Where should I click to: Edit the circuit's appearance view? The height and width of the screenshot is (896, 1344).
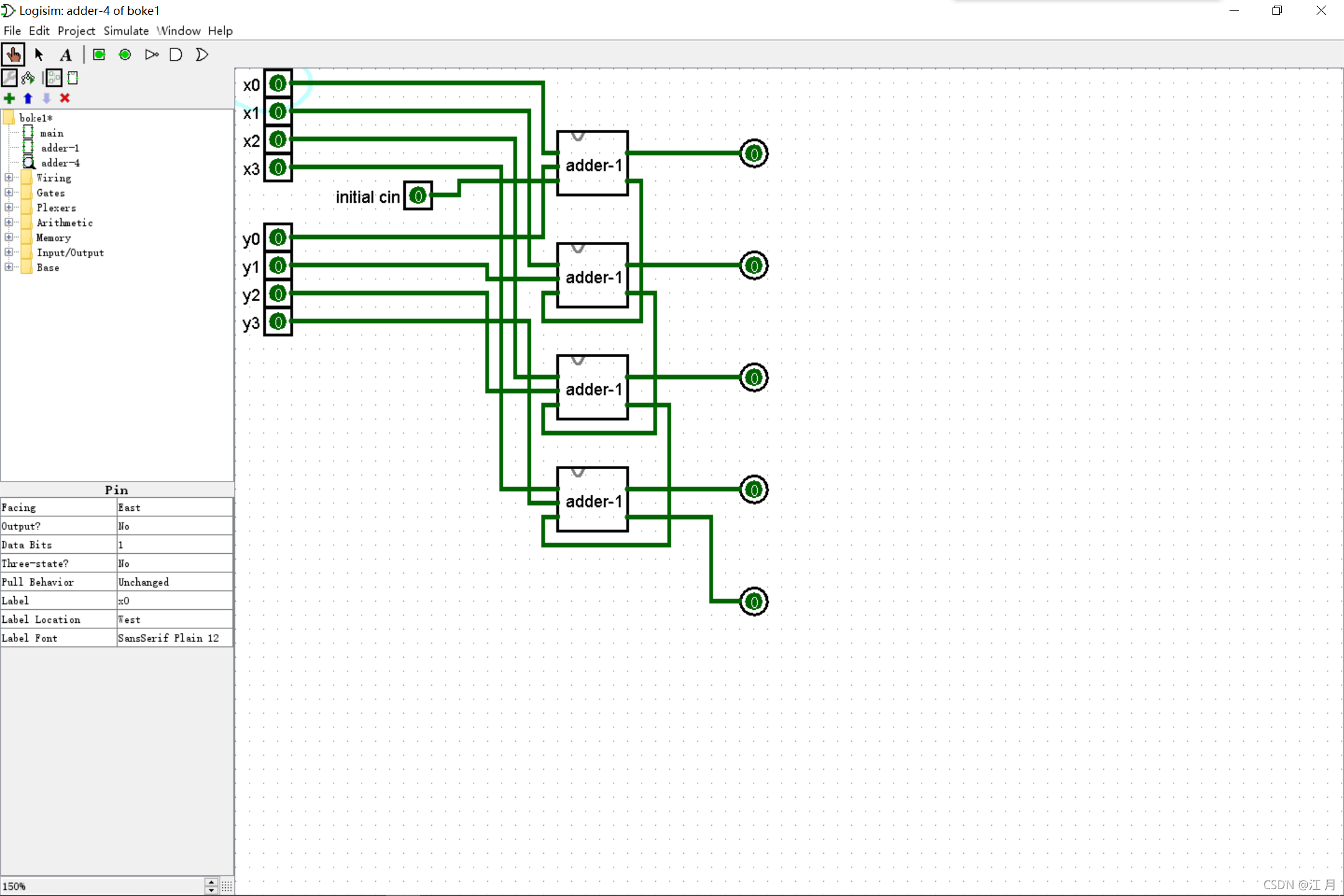point(73,78)
